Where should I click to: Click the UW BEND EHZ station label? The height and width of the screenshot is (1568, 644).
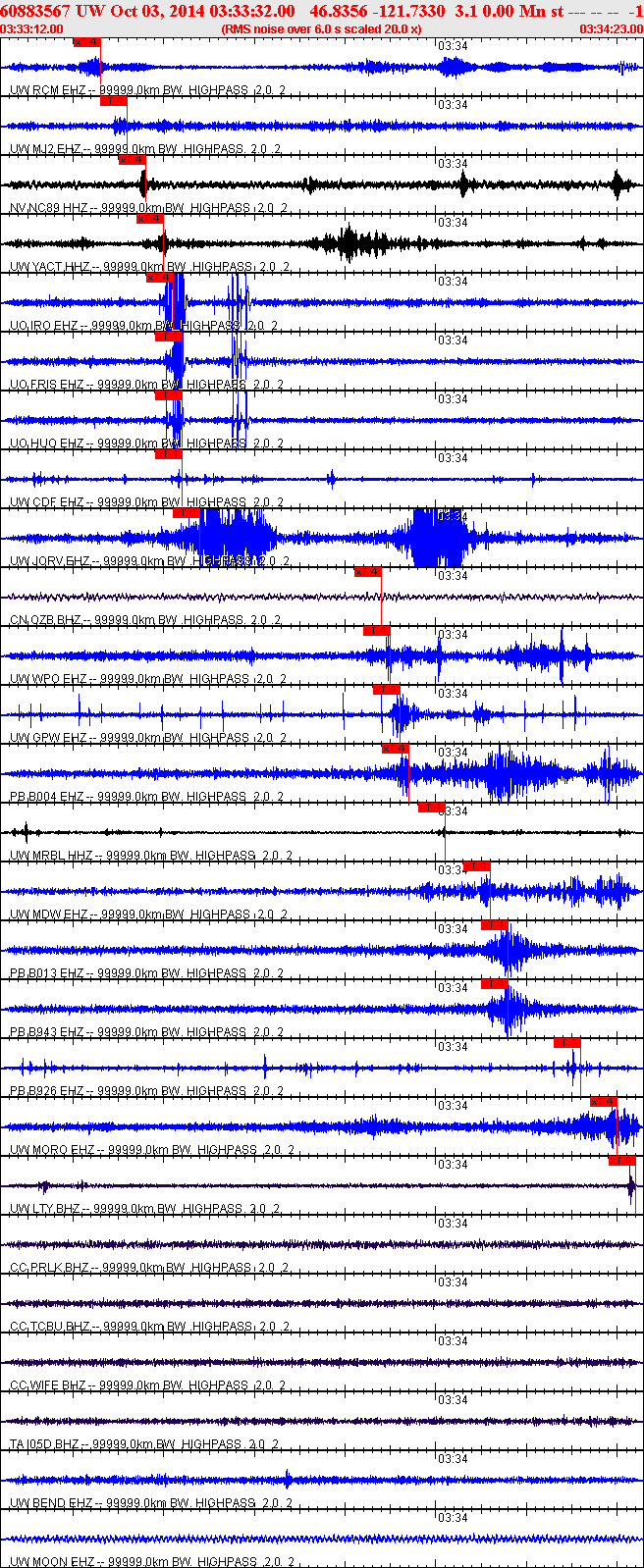point(150,1503)
